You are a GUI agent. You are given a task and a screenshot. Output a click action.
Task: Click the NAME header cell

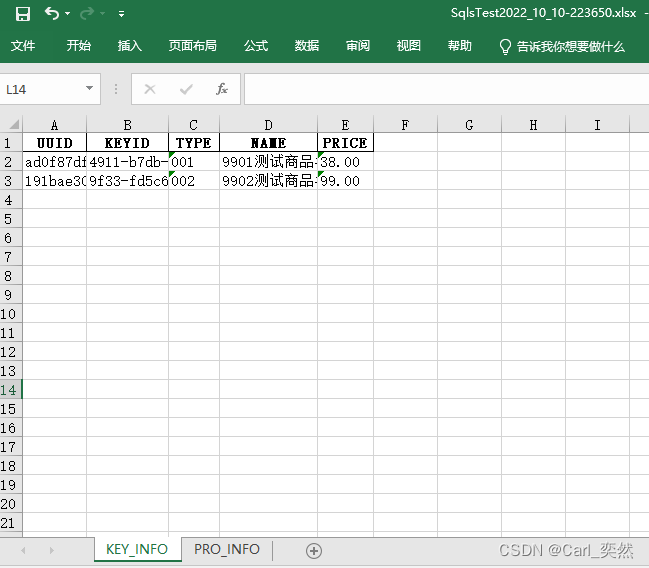click(269, 143)
